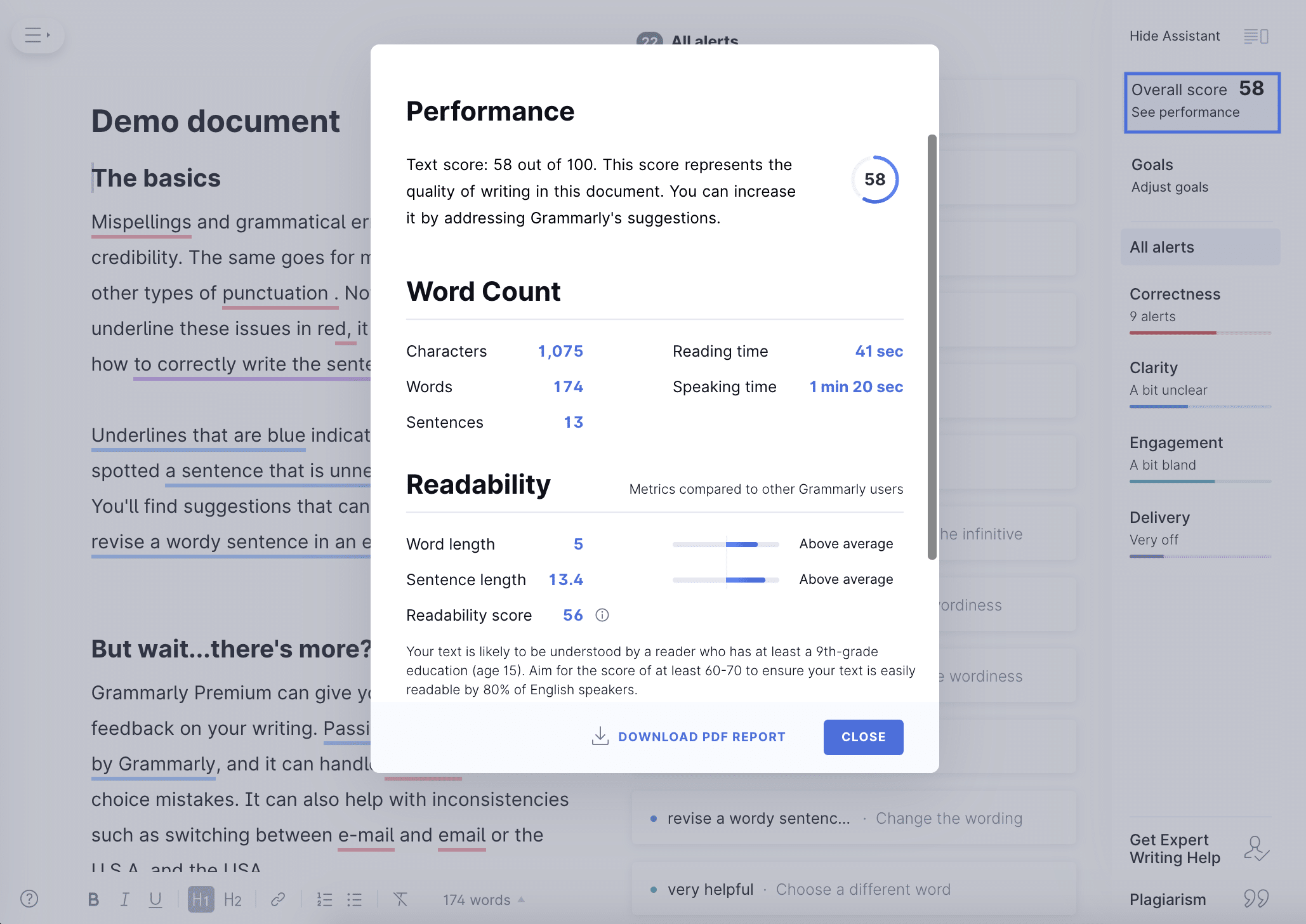Click the clear formatting icon
Image resolution: width=1306 pixels, height=924 pixels.
(400, 899)
